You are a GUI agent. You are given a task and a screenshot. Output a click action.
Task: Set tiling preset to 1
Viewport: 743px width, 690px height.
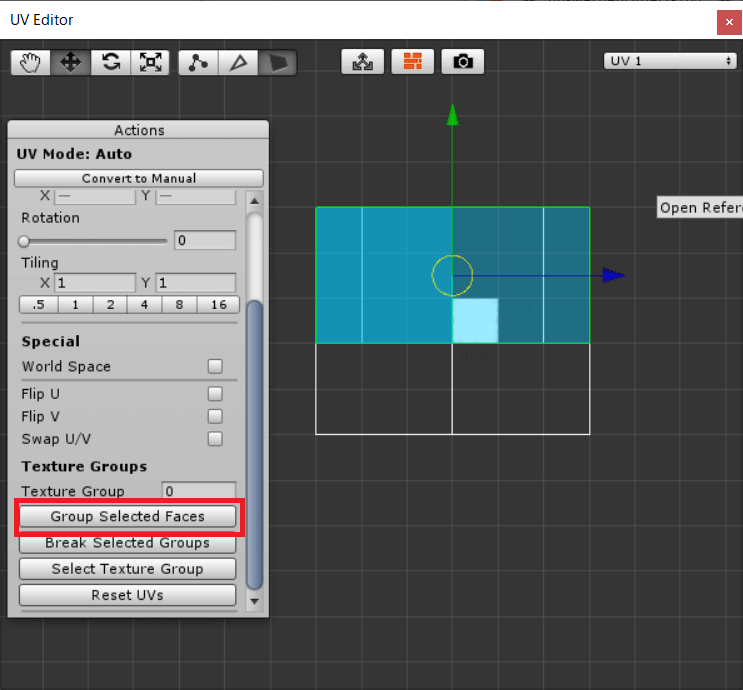pyautogui.click(x=75, y=305)
